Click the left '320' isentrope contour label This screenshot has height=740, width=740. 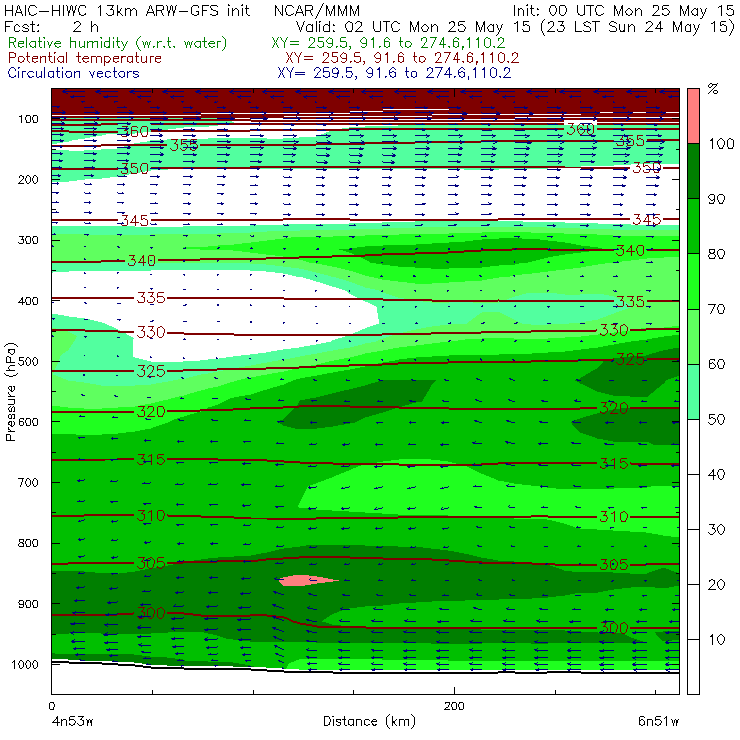pyautogui.click(x=151, y=412)
